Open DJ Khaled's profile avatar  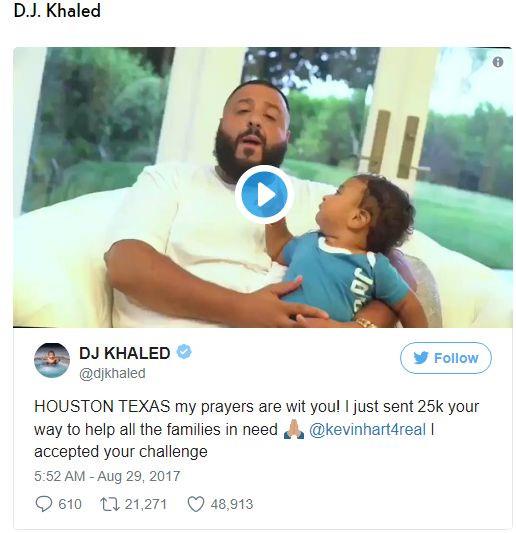52,360
